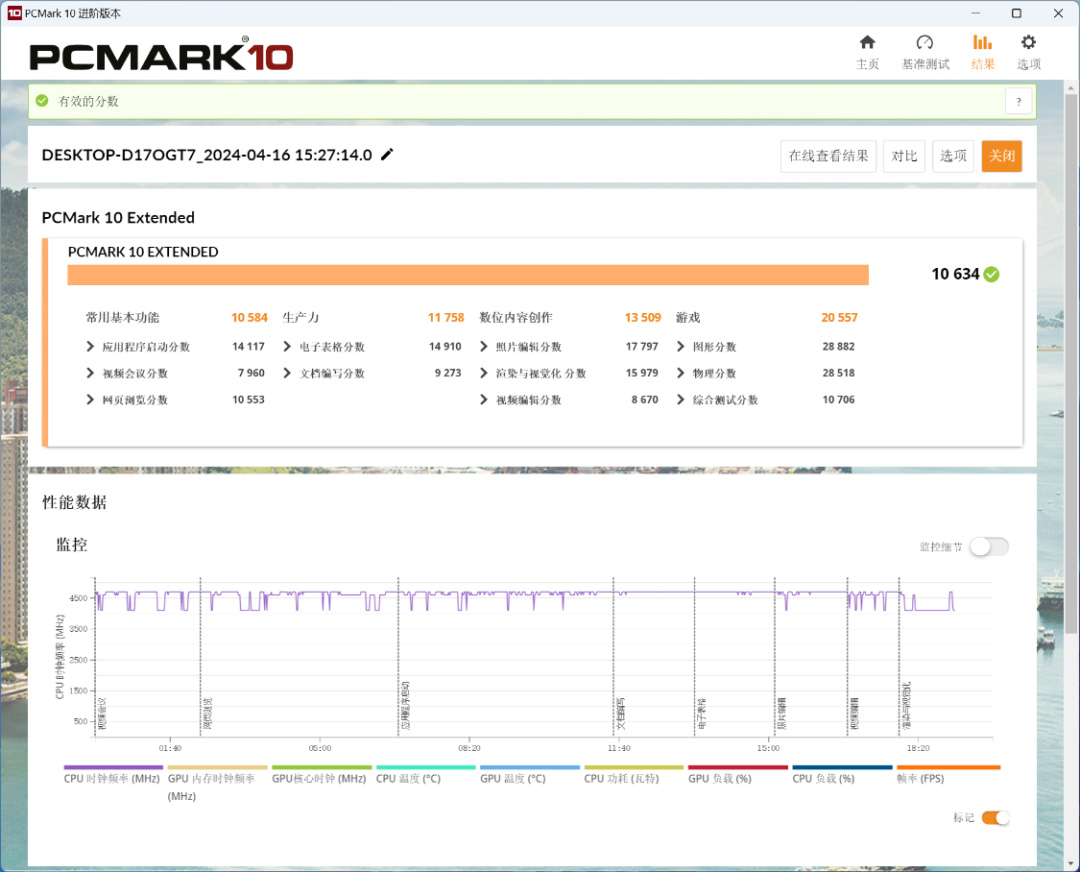This screenshot has width=1080, height=872.
Task: Click 游戏 score 20 557
Action: [x=839, y=318]
